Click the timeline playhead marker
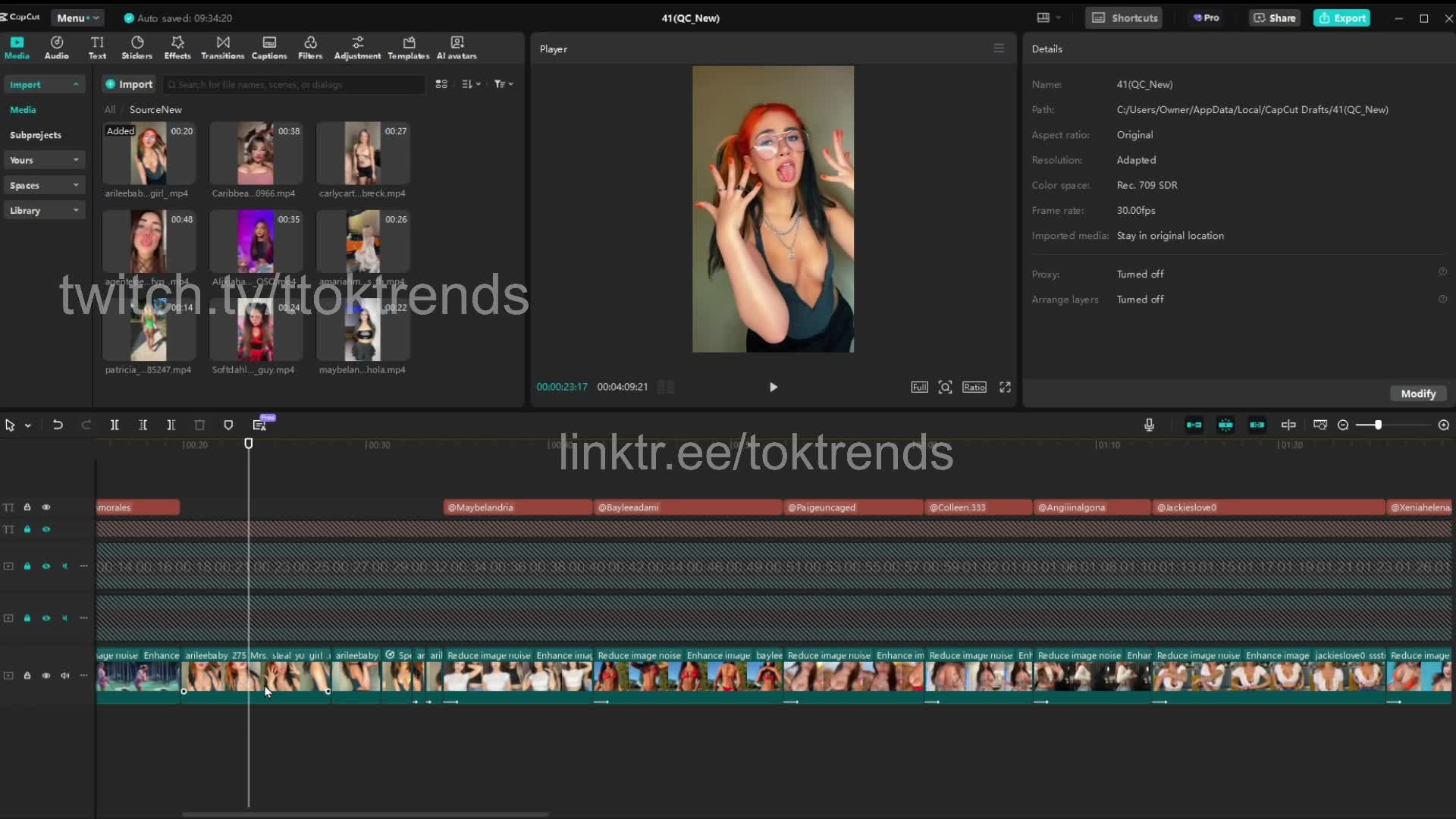The image size is (1456, 819). (249, 444)
